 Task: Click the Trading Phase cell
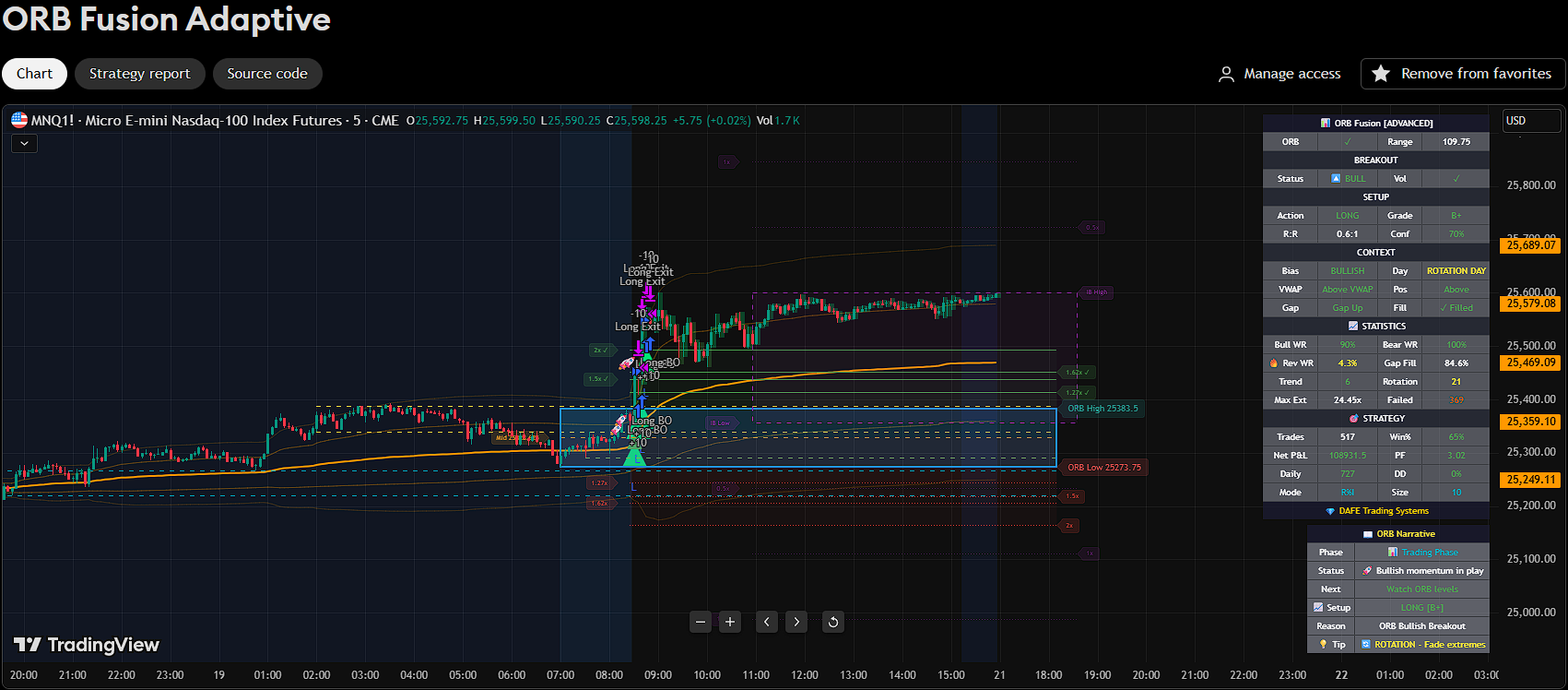coord(1422,553)
